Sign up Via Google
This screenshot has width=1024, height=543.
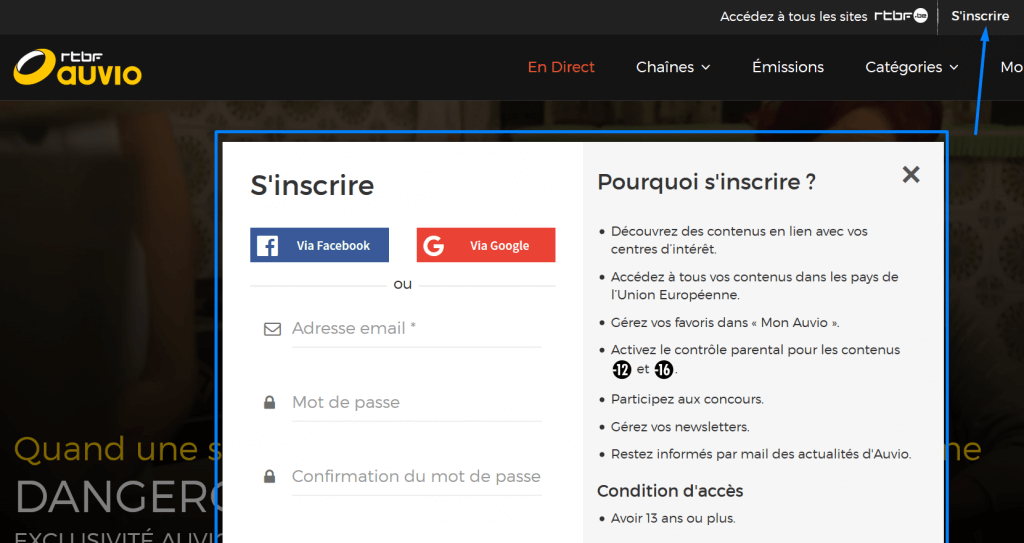pos(486,245)
